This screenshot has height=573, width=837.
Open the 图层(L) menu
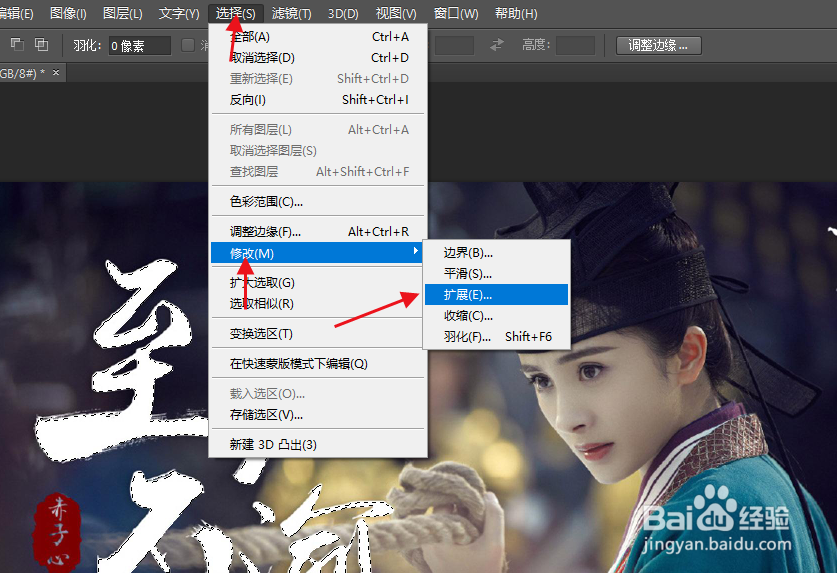coord(122,13)
